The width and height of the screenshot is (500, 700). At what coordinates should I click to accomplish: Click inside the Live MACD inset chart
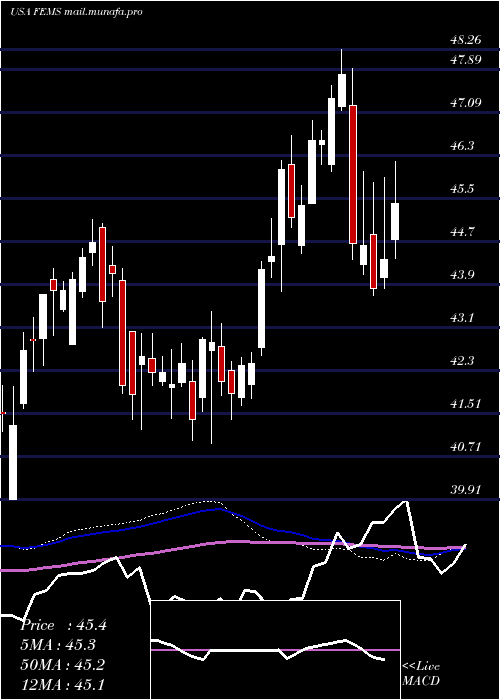(x=275, y=650)
